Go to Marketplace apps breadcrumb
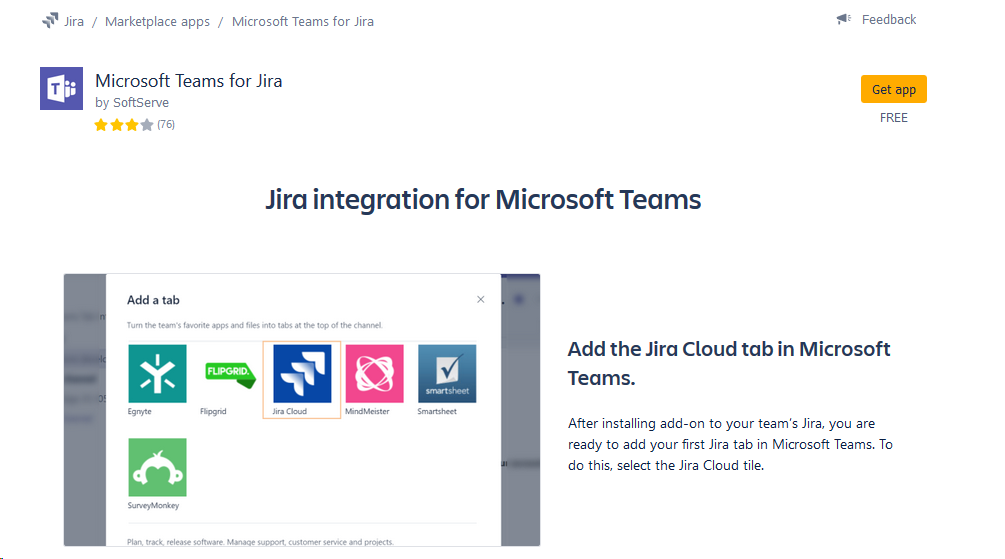 pos(157,21)
